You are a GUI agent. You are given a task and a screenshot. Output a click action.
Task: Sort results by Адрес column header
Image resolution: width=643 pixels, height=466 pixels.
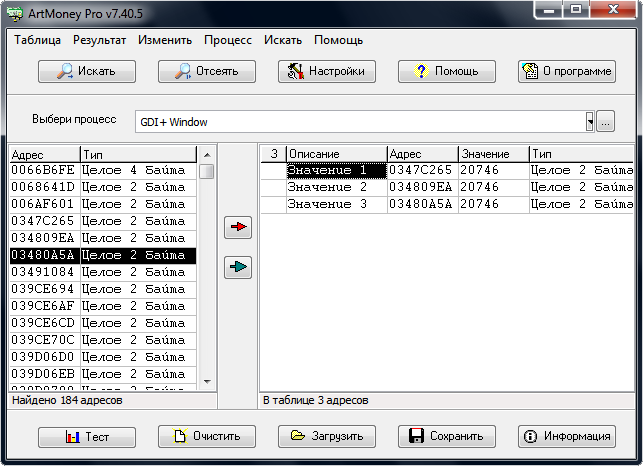(44, 154)
